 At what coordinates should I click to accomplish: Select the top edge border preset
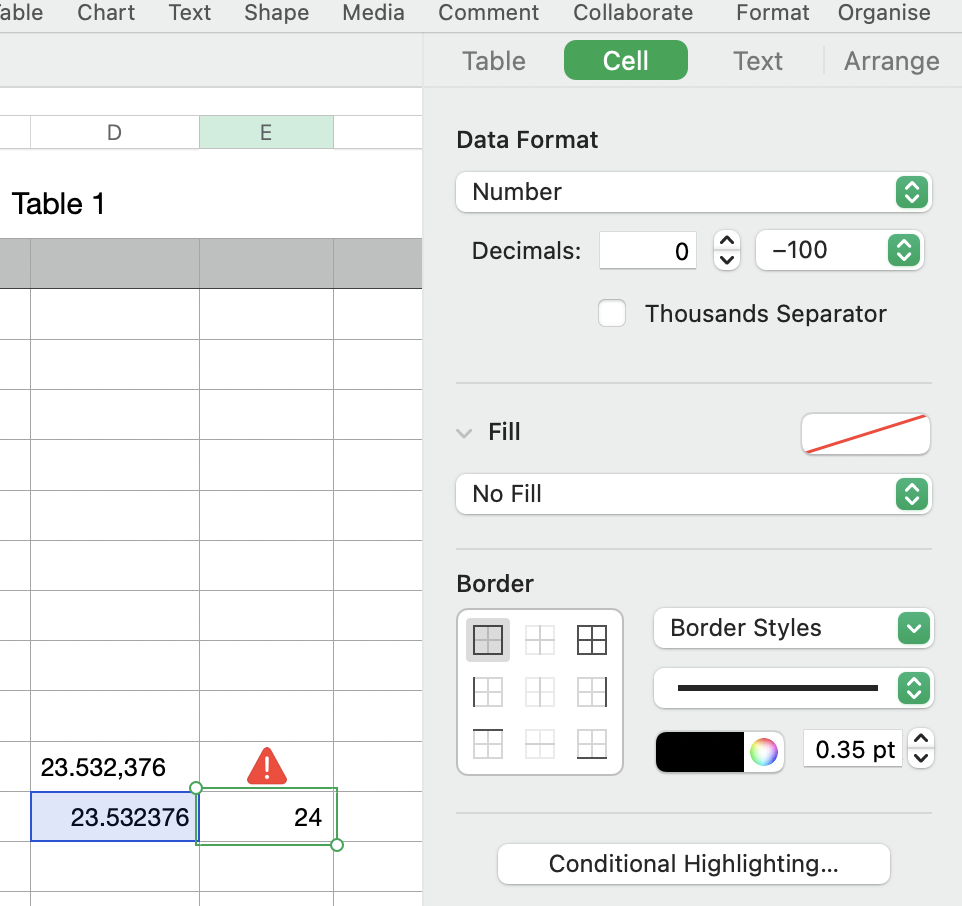488,744
